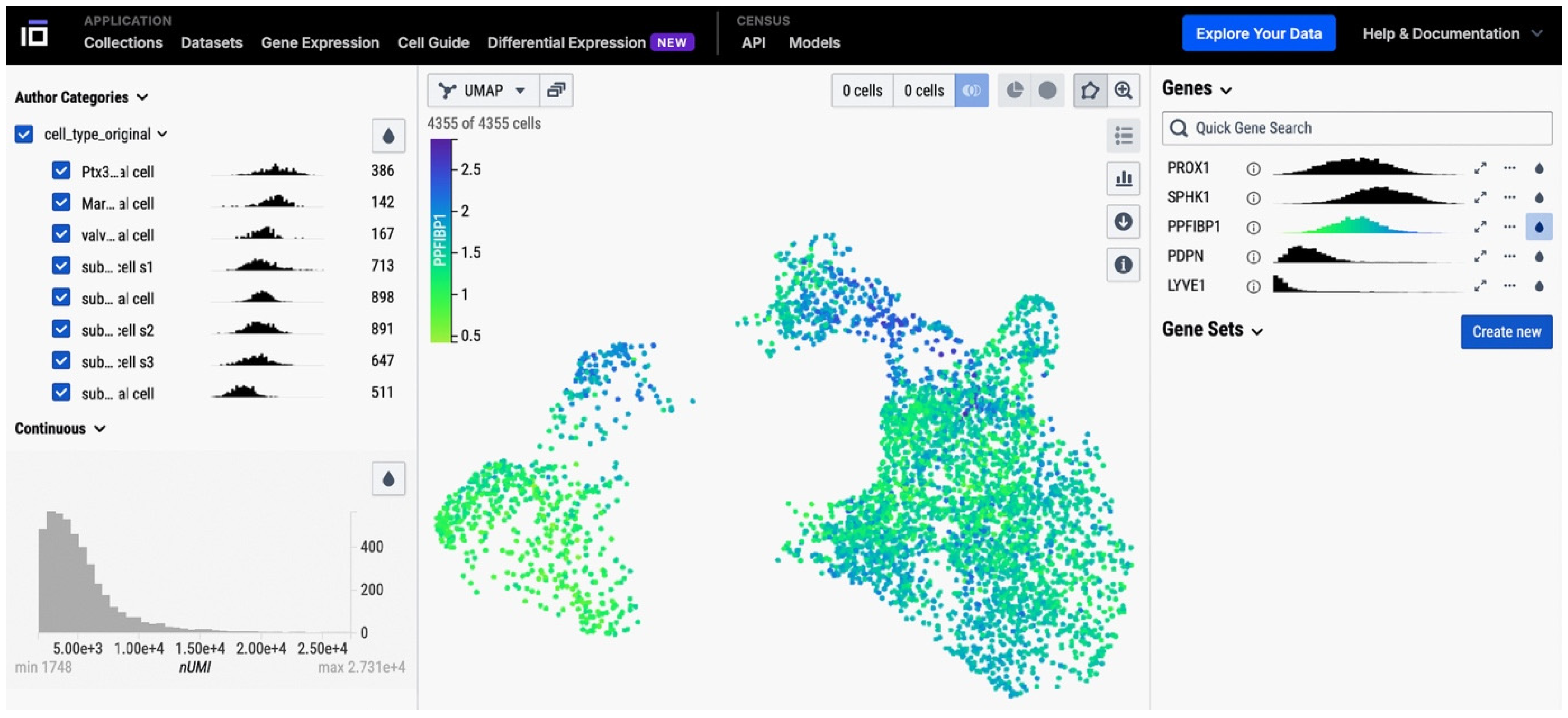The width and height of the screenshot is (1568, 718).
Task: Click the download graph icon
Action: coord(1123,222)
